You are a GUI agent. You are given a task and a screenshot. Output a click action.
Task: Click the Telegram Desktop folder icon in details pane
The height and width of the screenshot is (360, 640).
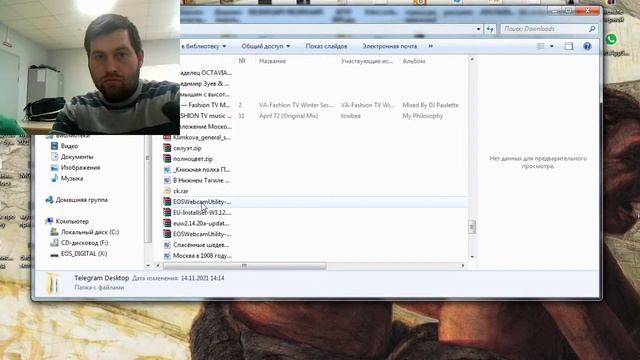tap(53, 283)
